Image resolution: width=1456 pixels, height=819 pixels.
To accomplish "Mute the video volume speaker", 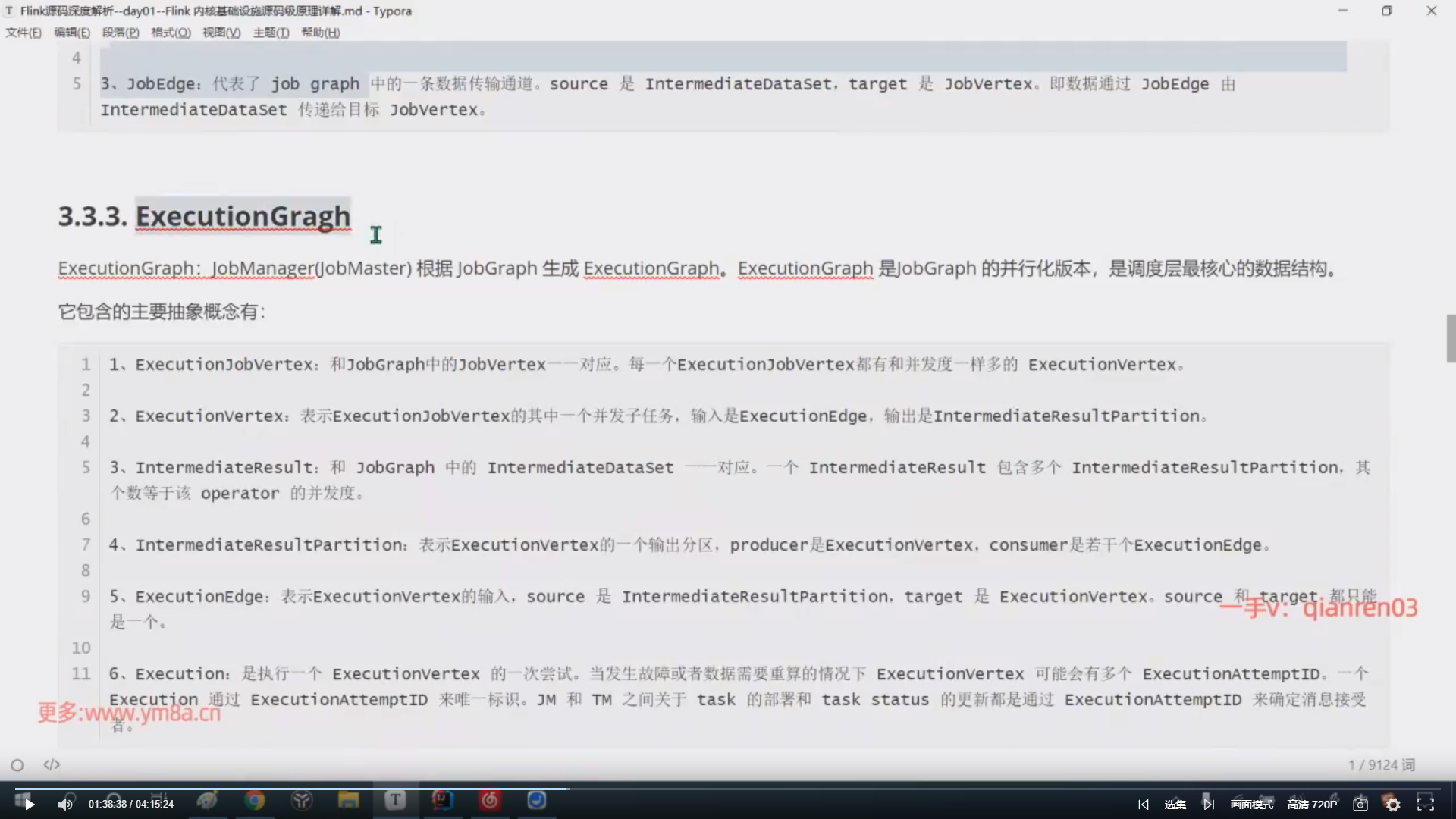I will [65, 804].
